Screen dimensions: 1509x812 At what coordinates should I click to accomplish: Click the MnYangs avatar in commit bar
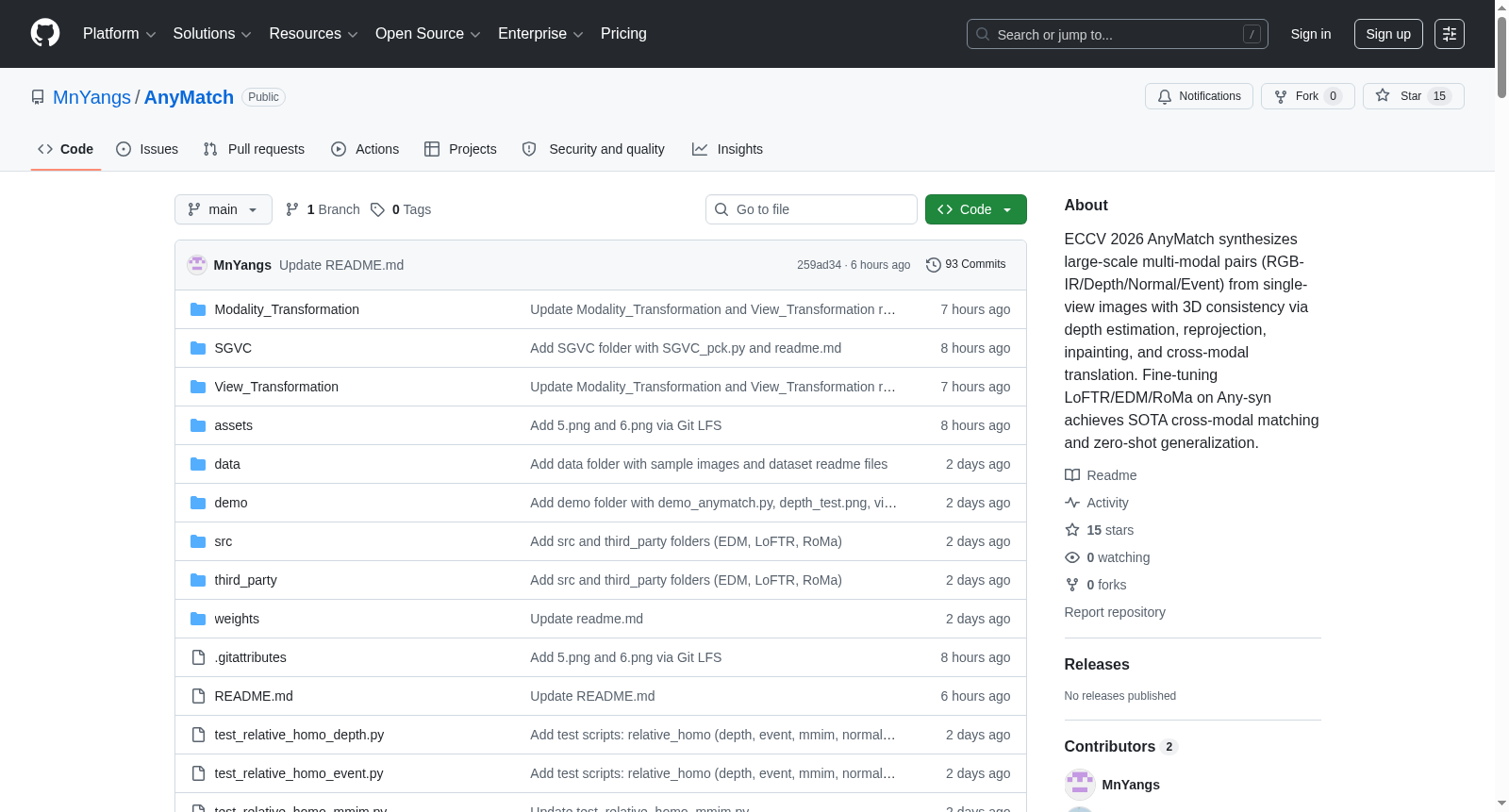point(197,265)
